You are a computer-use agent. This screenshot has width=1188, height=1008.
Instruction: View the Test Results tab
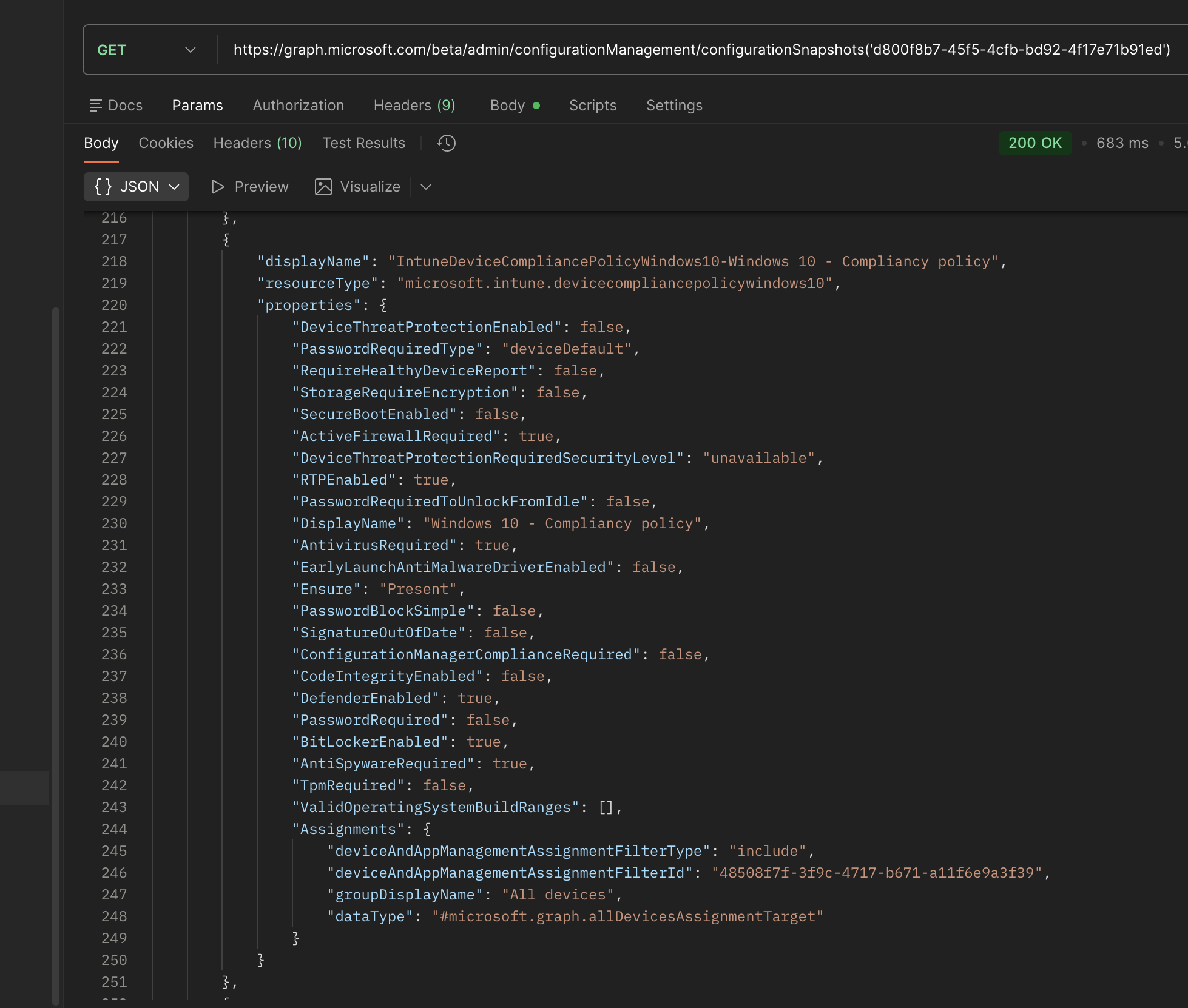[363, 143]
